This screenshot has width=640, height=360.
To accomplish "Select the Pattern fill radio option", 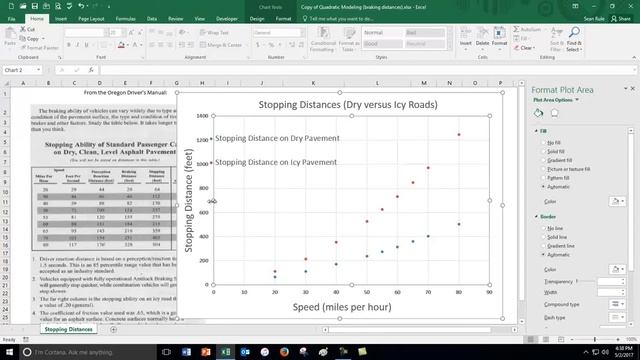I will 543,178.
